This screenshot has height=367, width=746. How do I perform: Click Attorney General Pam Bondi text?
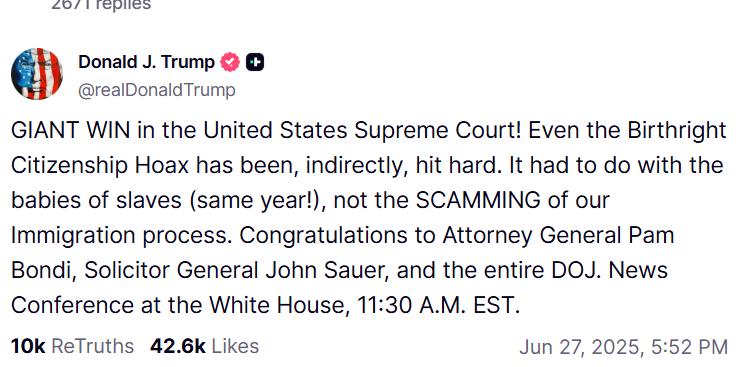(343, 253)
